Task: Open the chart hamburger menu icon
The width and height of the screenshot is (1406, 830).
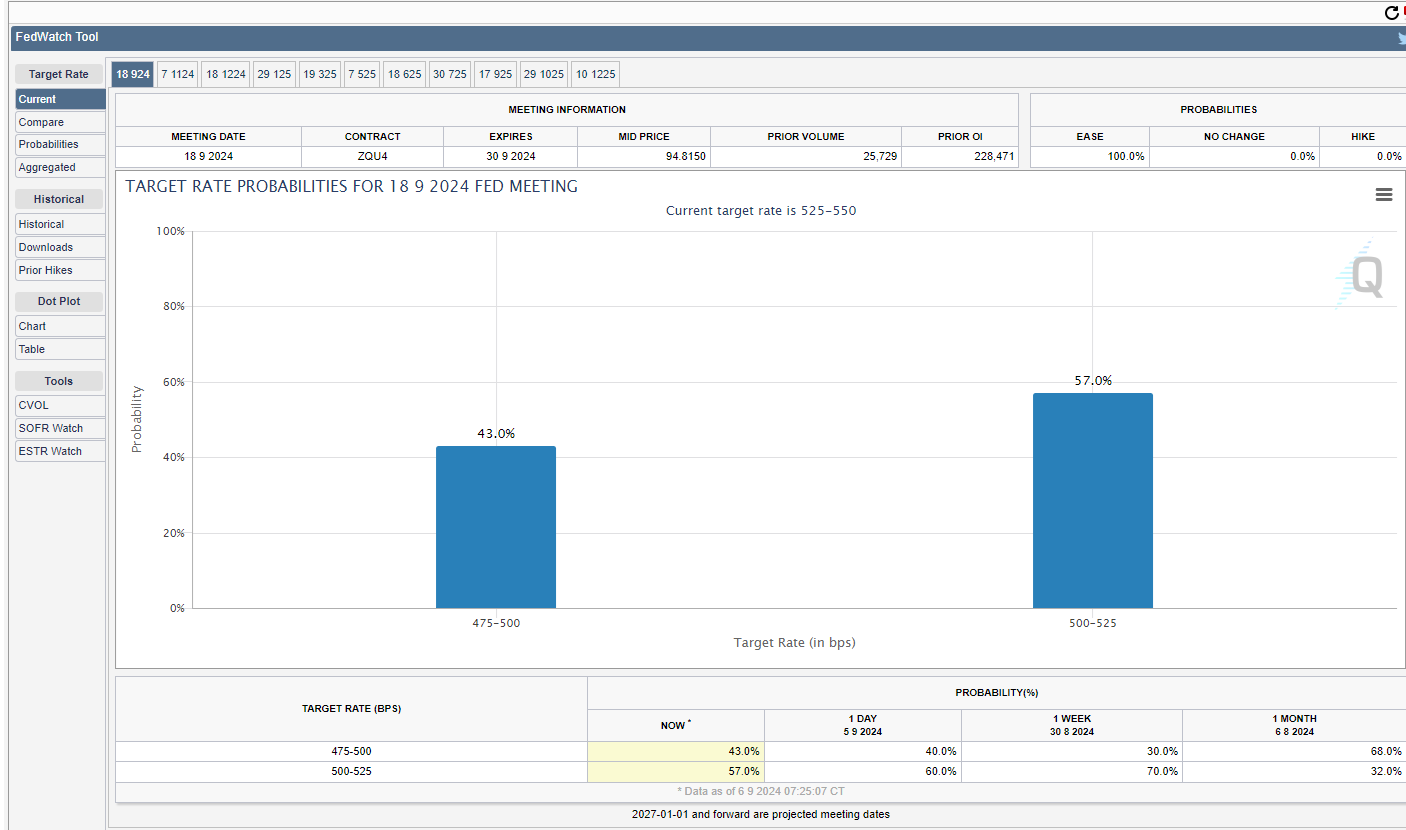Action: pyautogui.click(x=1383, y=195)
